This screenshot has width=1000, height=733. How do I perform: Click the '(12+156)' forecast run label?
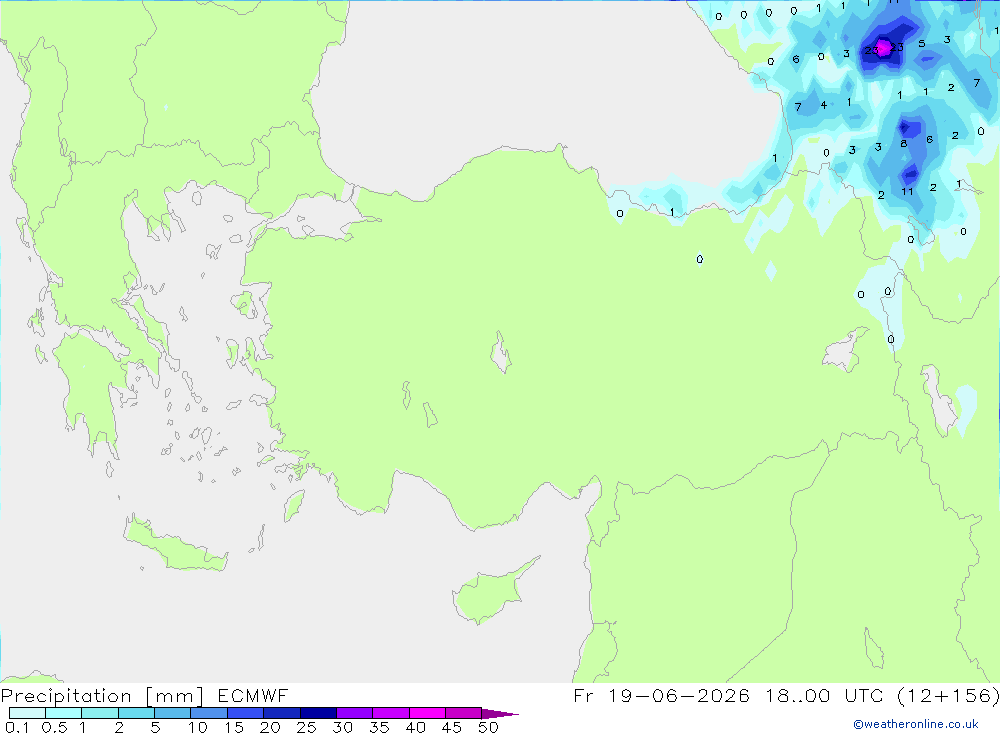click(x=948, y=695)
